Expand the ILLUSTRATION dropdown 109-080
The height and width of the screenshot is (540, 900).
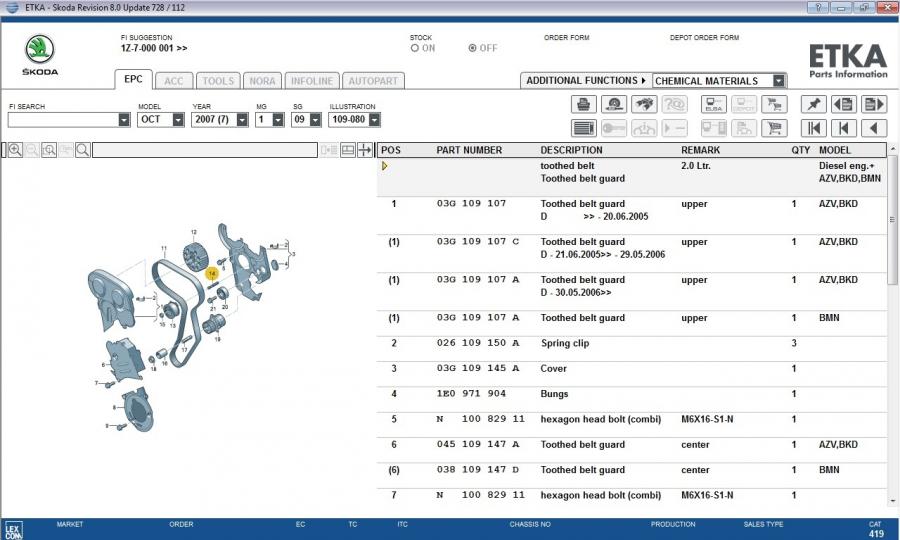coord(374,120)
